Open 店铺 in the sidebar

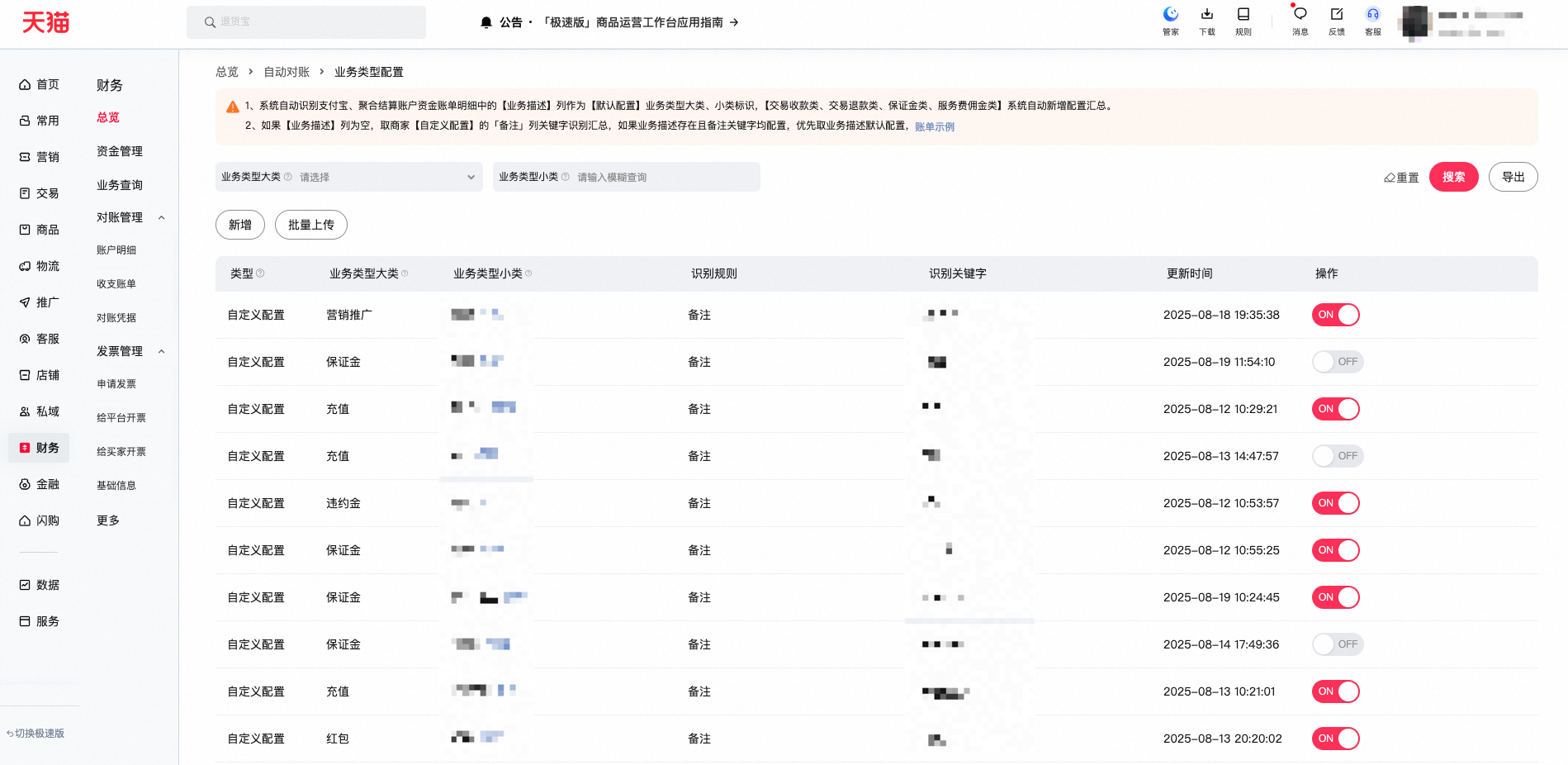coord(40,375)
